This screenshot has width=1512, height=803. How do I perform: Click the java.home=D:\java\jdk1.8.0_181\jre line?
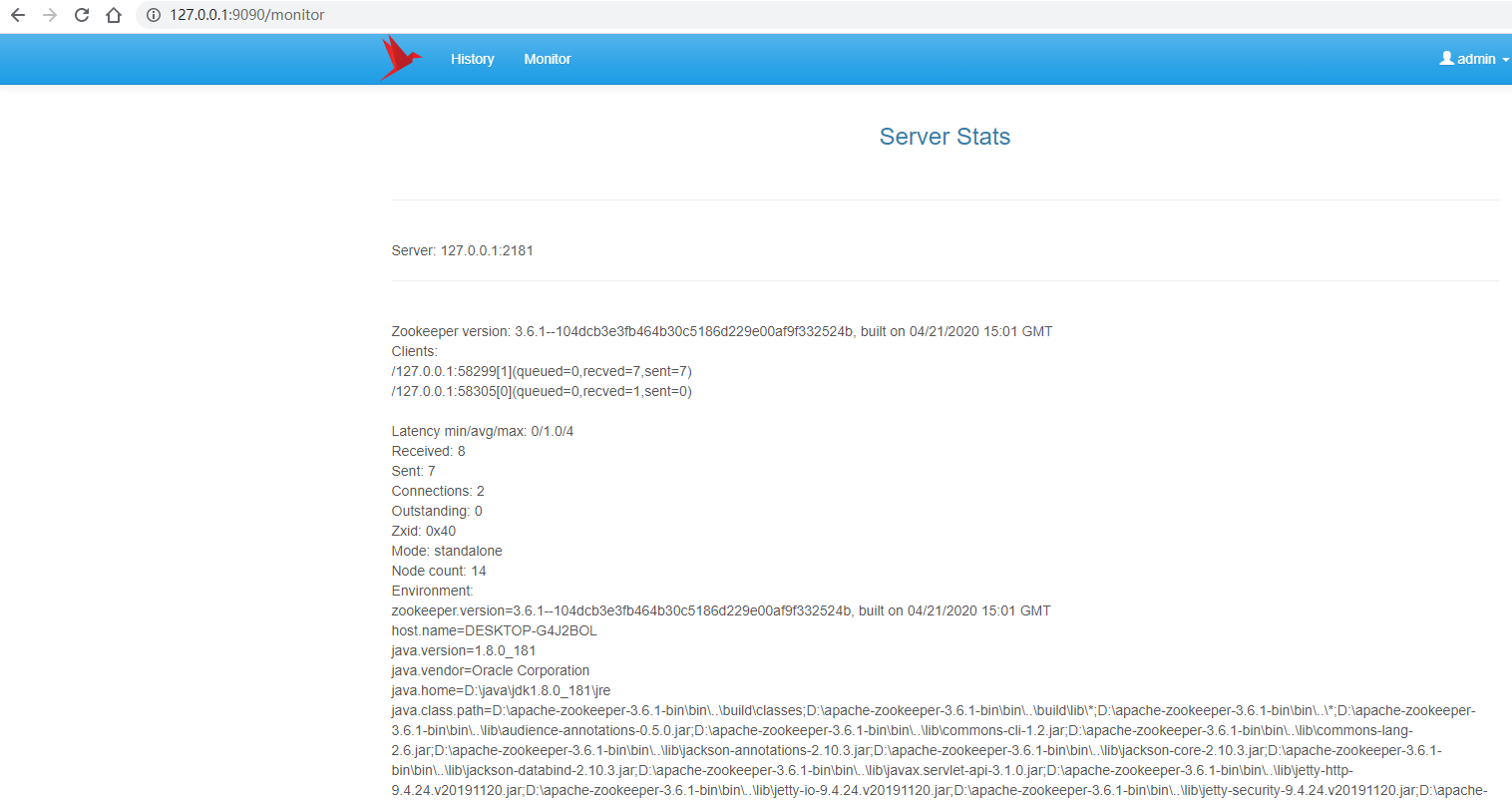click(x=501, y=690)
